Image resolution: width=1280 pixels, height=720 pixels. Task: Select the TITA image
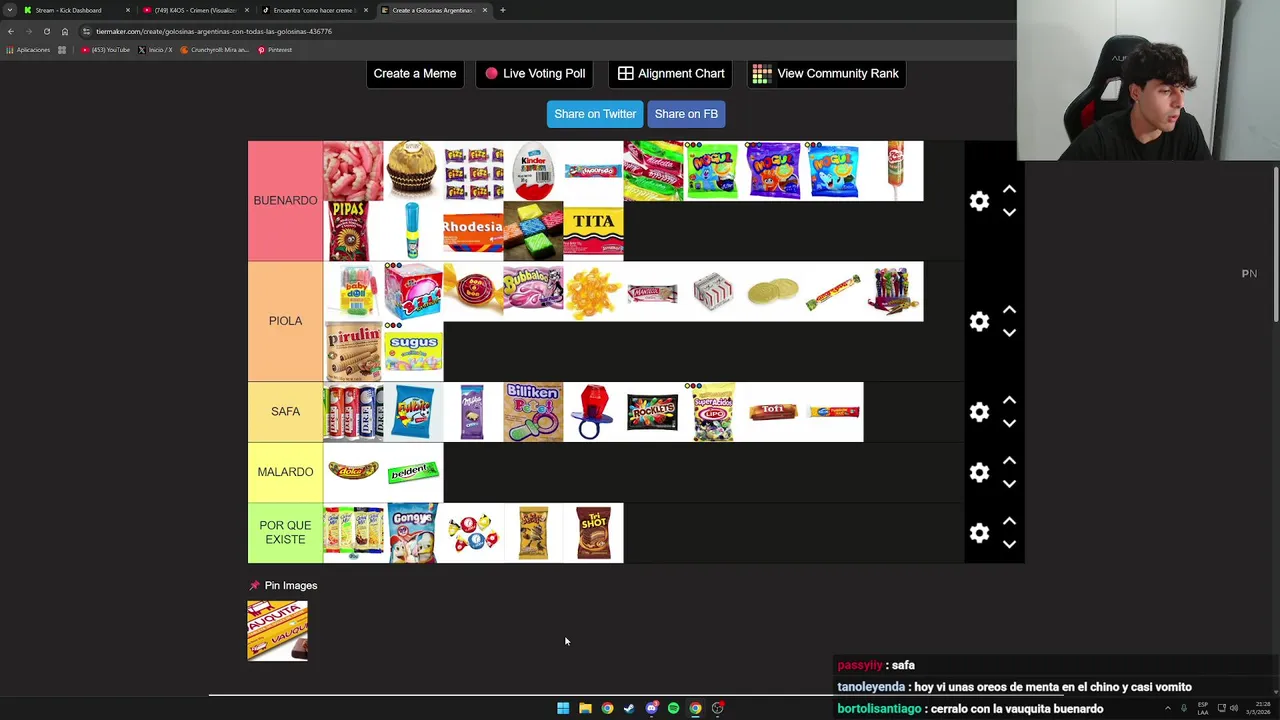593,231
